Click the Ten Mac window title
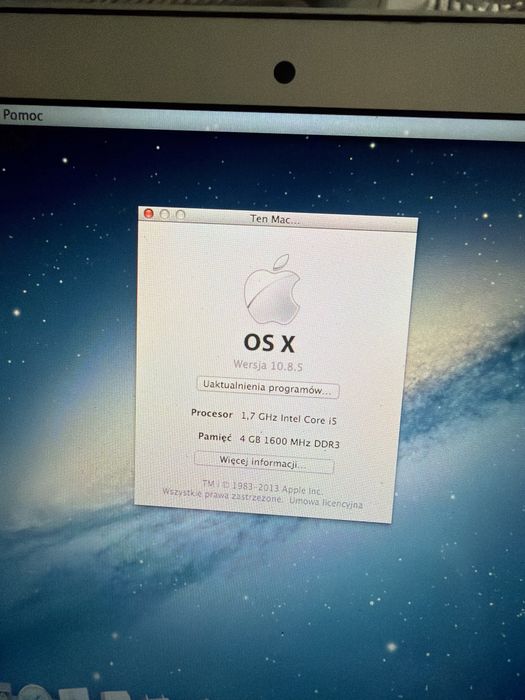 275,219
